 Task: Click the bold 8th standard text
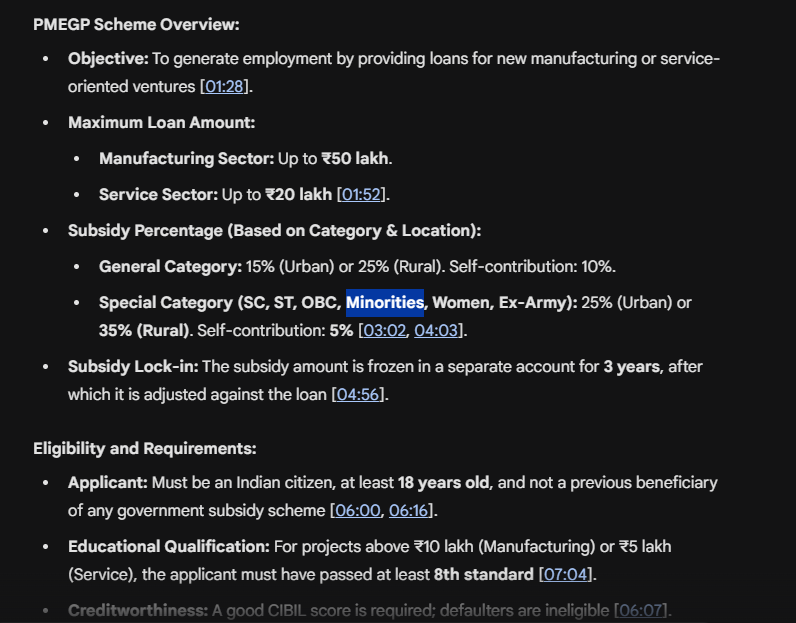click(484, 574)
